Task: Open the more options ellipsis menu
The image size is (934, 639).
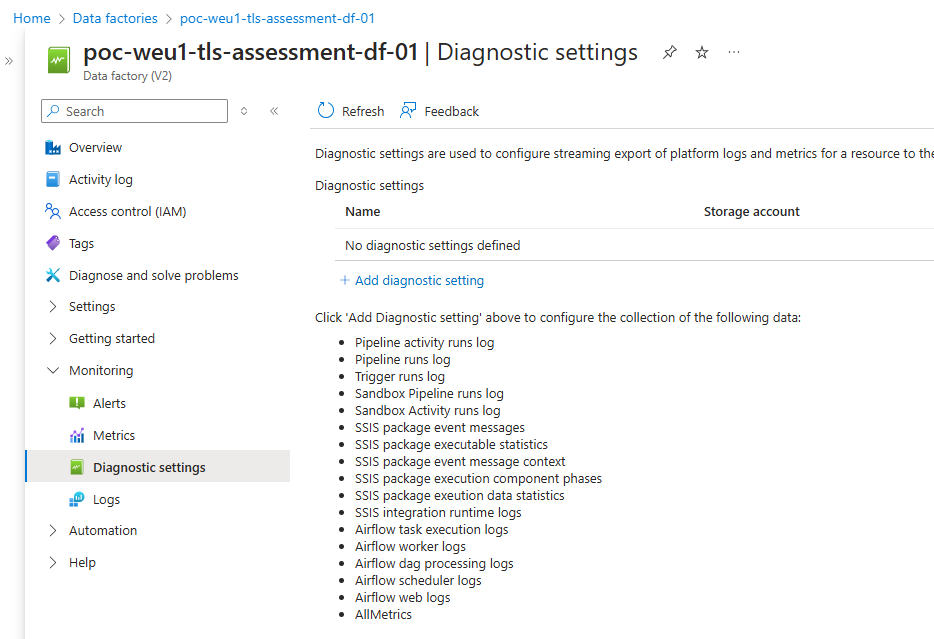Action: coord(734,52)
